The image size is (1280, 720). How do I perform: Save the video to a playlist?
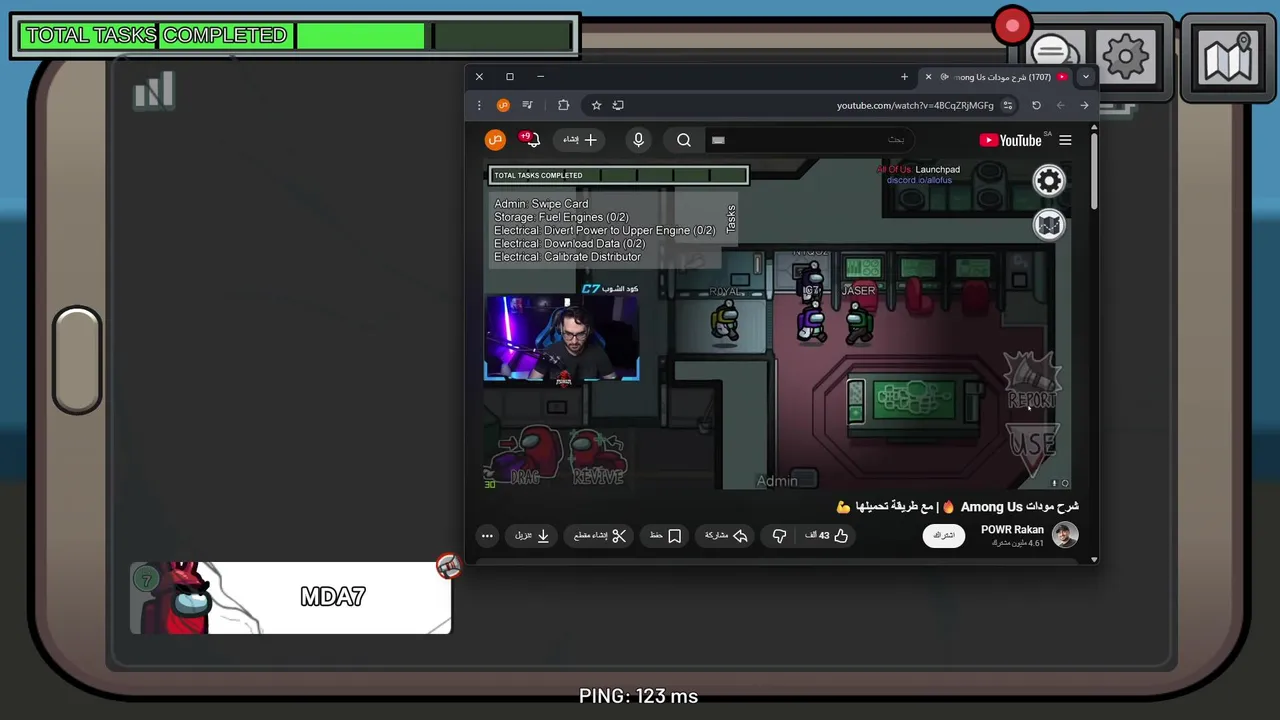665,536
